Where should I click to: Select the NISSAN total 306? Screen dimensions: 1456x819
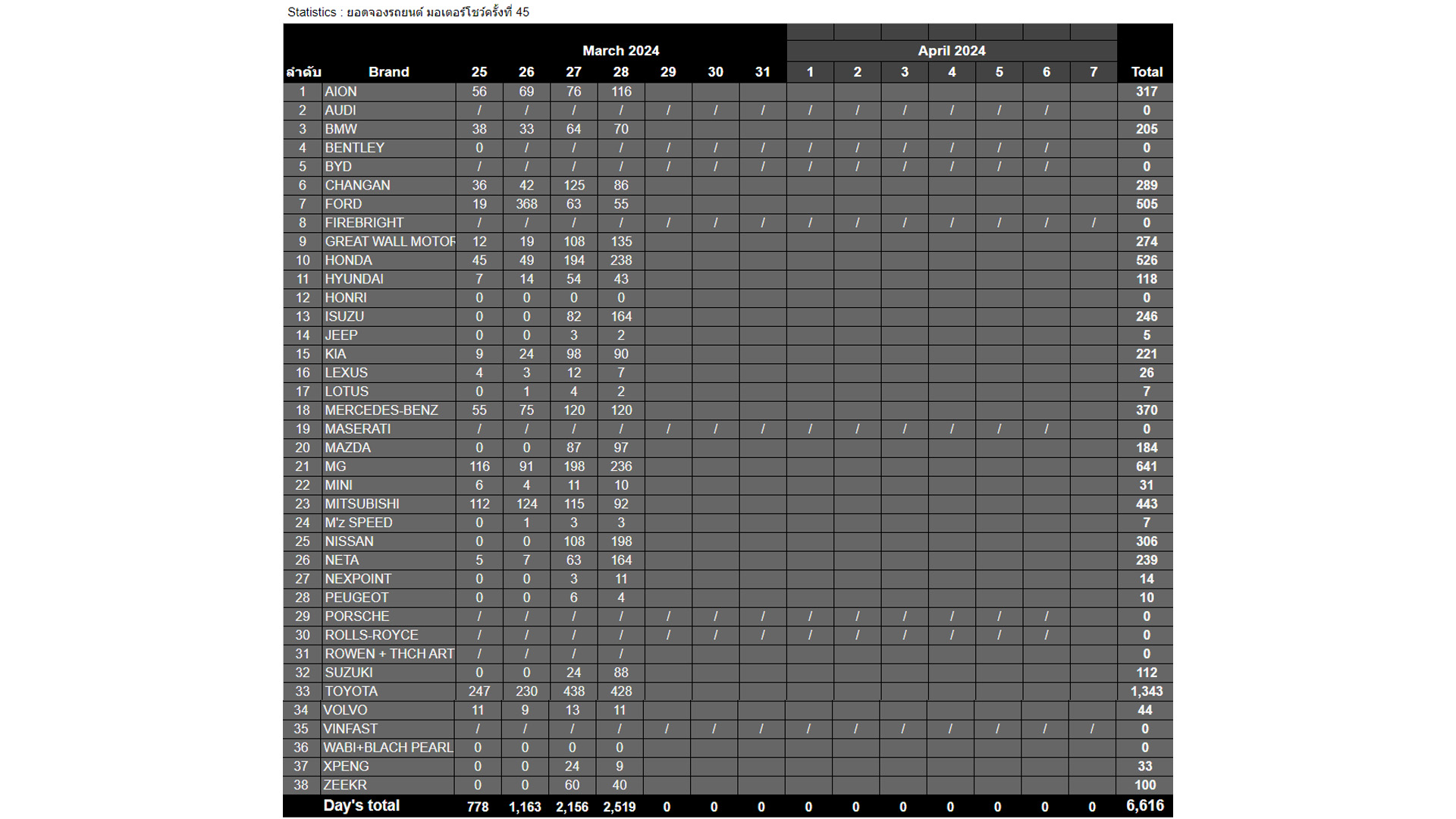click(1145, 541)
